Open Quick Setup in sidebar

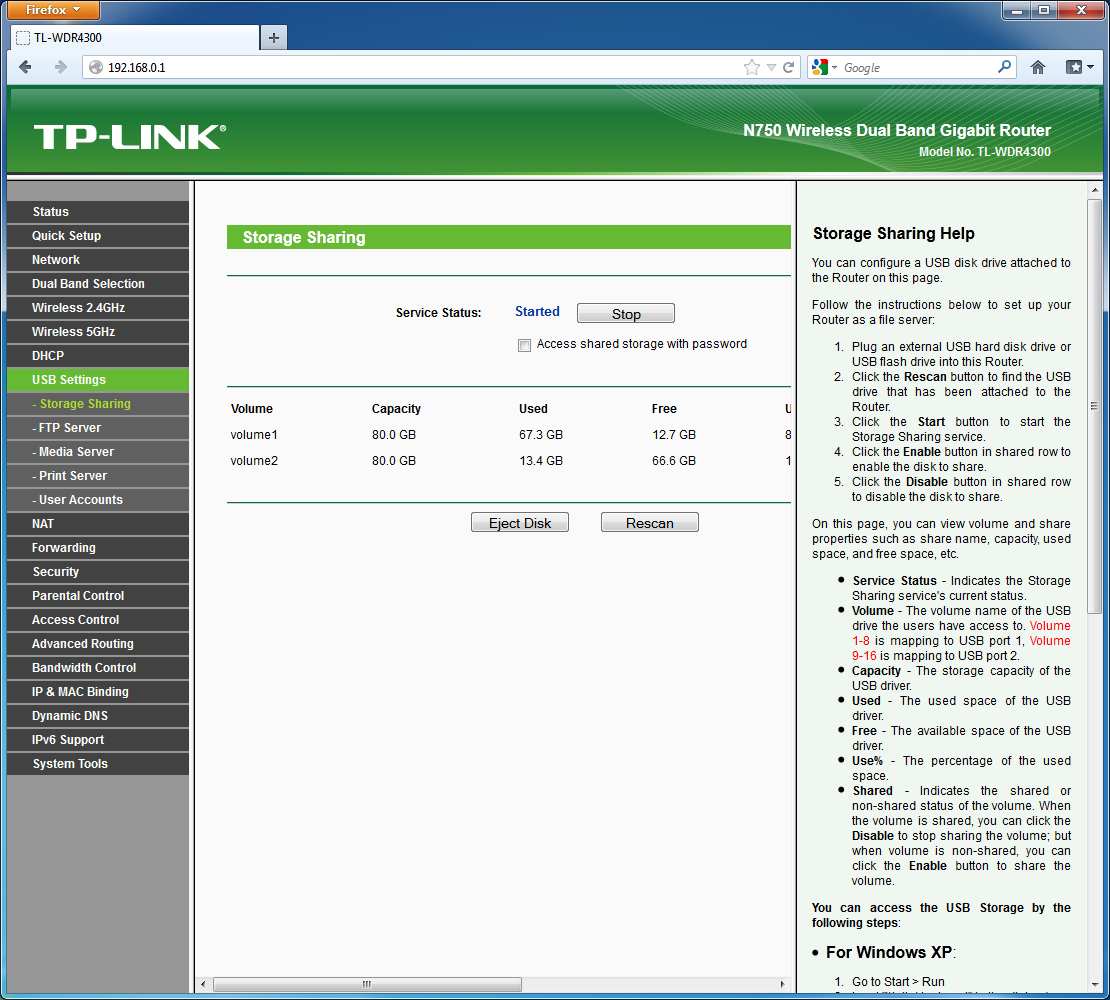click(98, 236)
